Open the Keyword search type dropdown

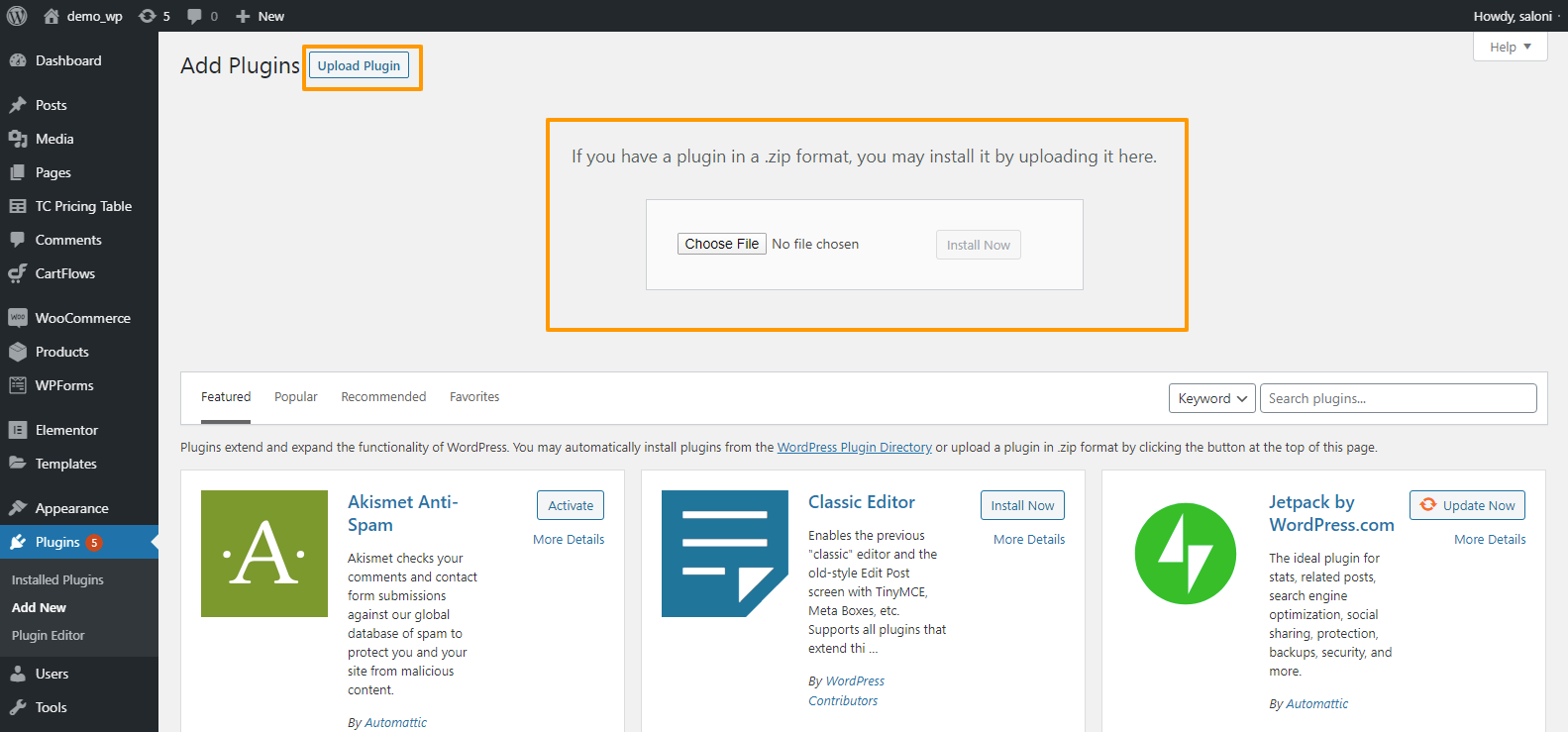[1212, 398]
